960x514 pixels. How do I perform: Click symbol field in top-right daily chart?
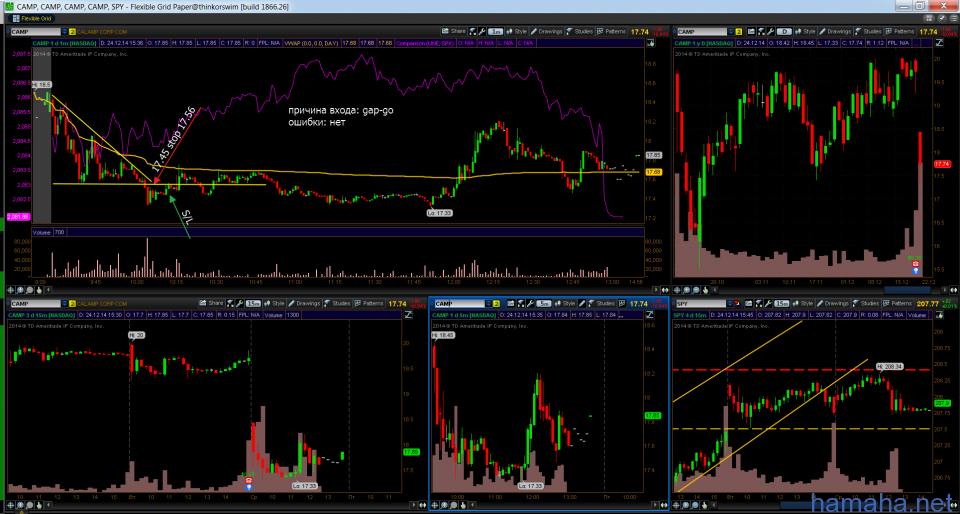(702, 31)
